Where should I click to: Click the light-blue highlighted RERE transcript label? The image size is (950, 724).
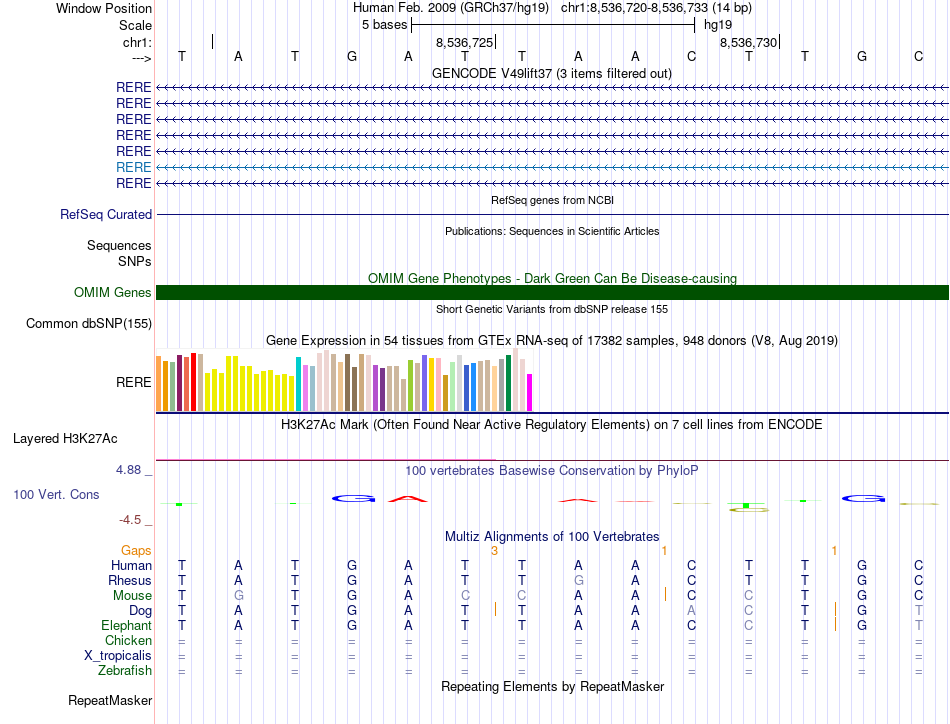134,167
